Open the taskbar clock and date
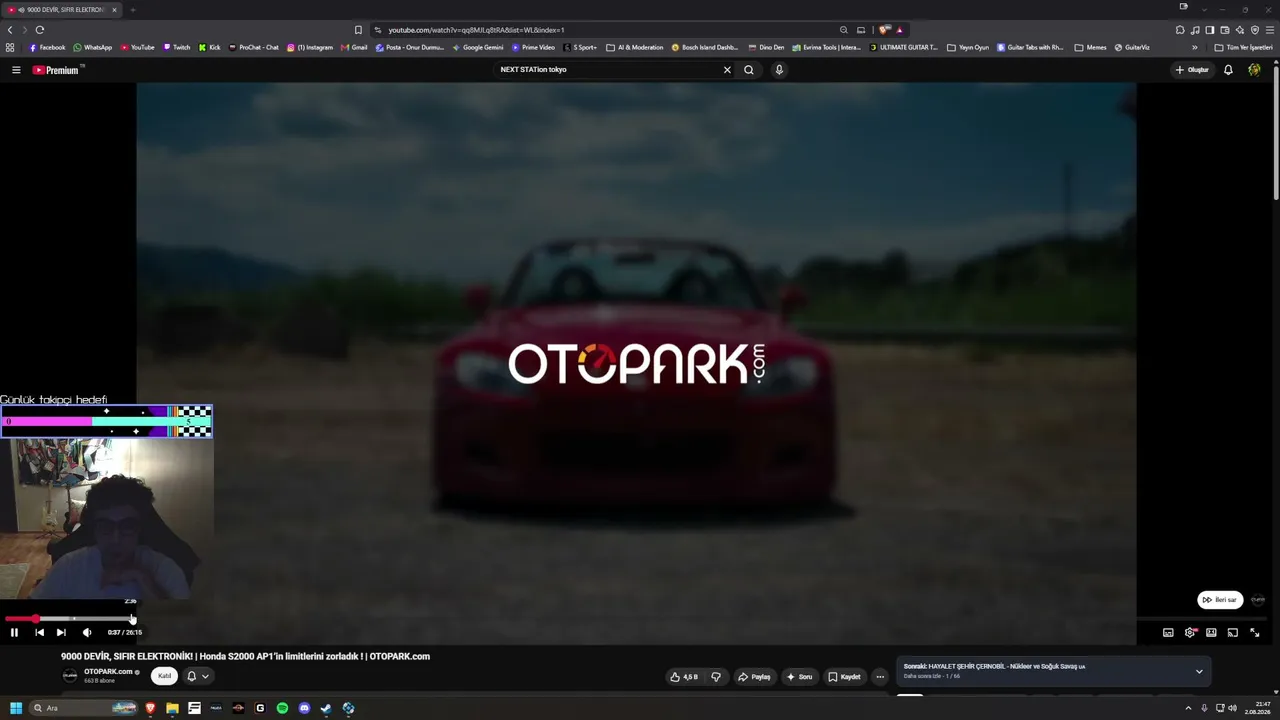 [x=1257, y=708]
